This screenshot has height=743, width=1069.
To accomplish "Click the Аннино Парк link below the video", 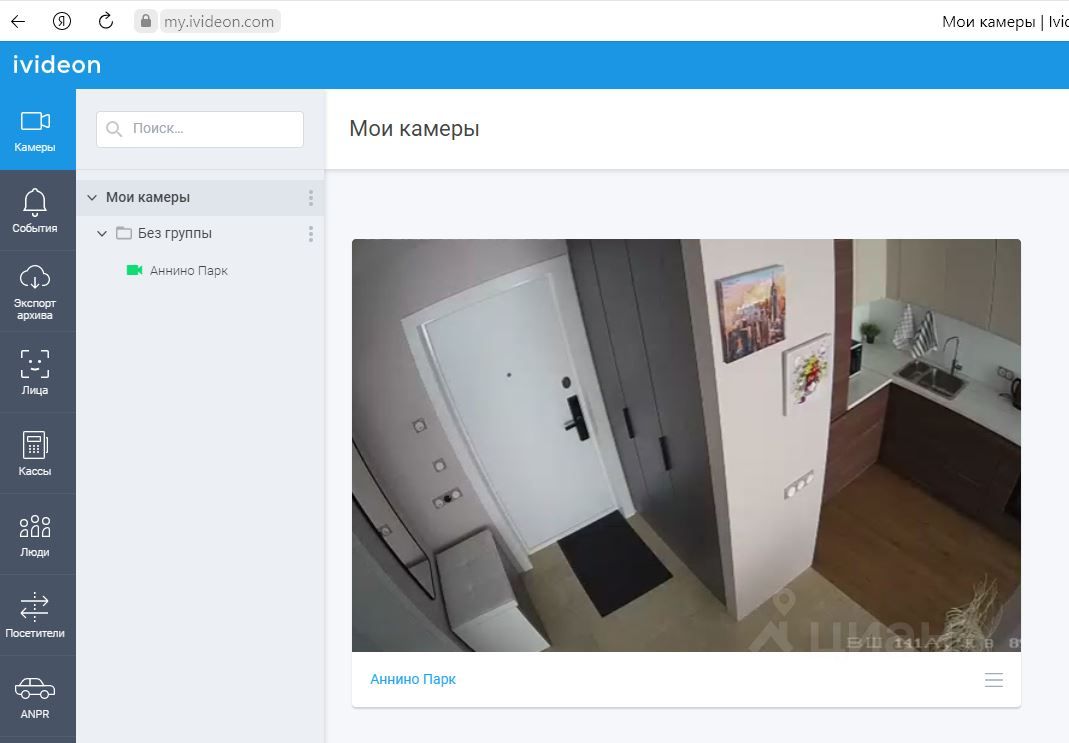I will click(412, 679).
